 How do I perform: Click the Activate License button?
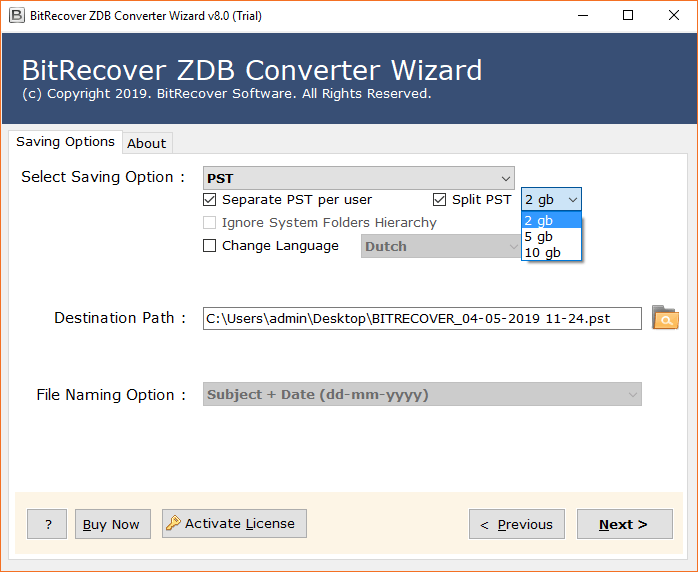coord(234,523)
